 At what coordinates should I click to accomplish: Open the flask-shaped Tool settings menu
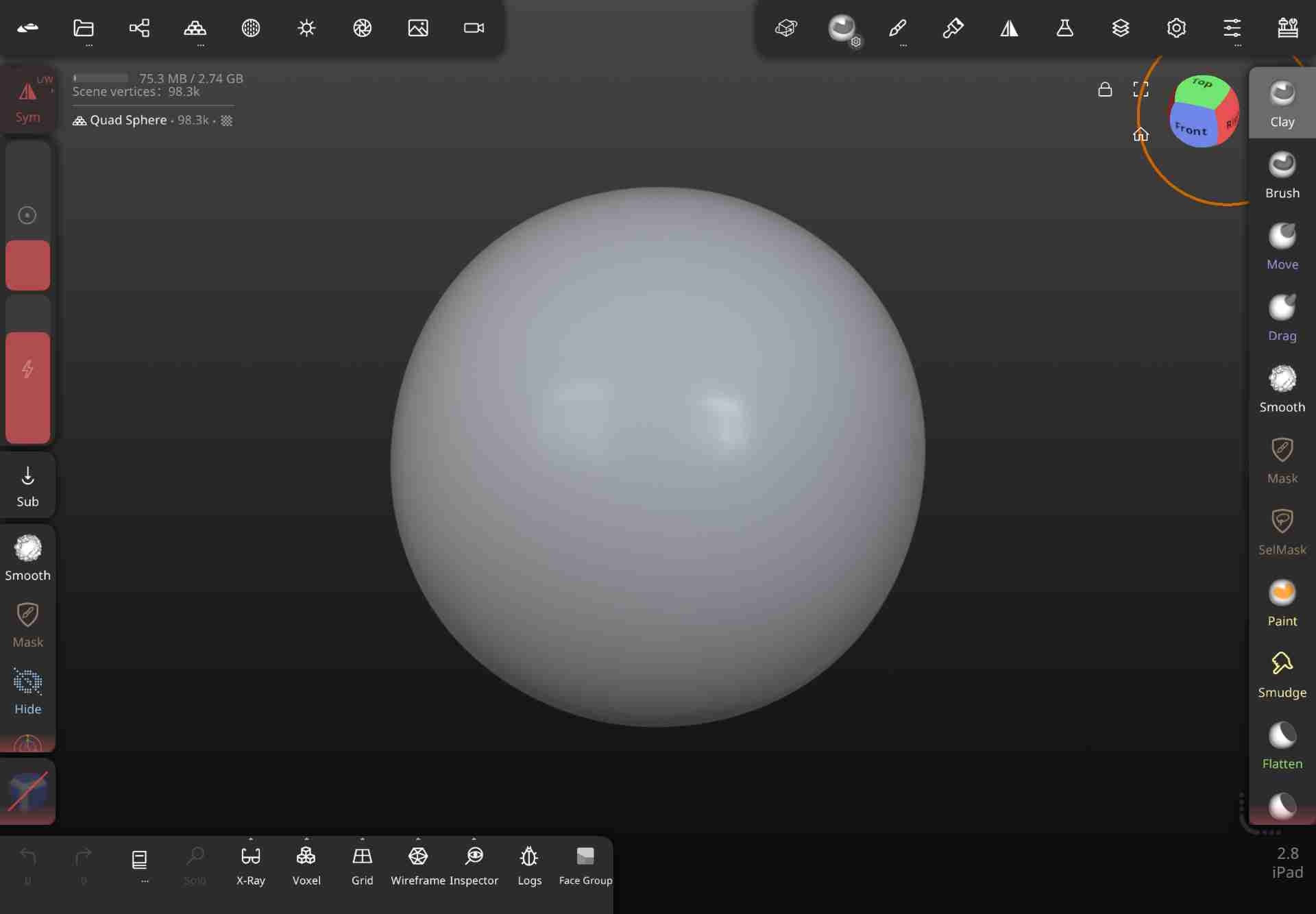1064,28
